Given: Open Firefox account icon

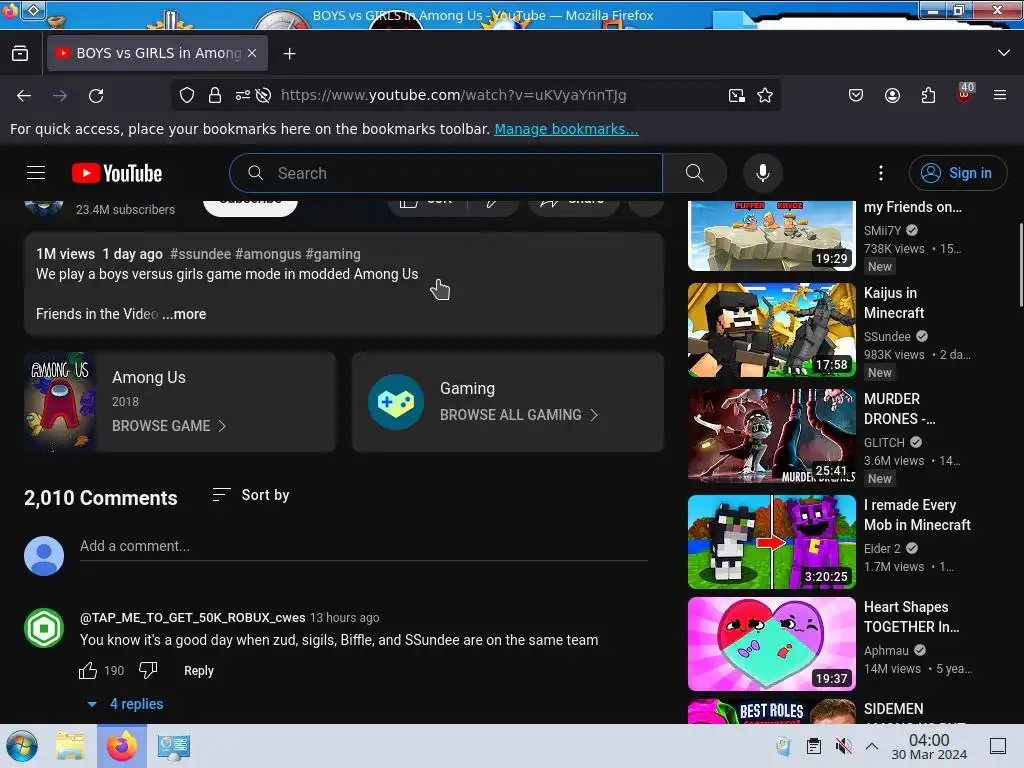Looking at the screenshot, I should [892, 95].
